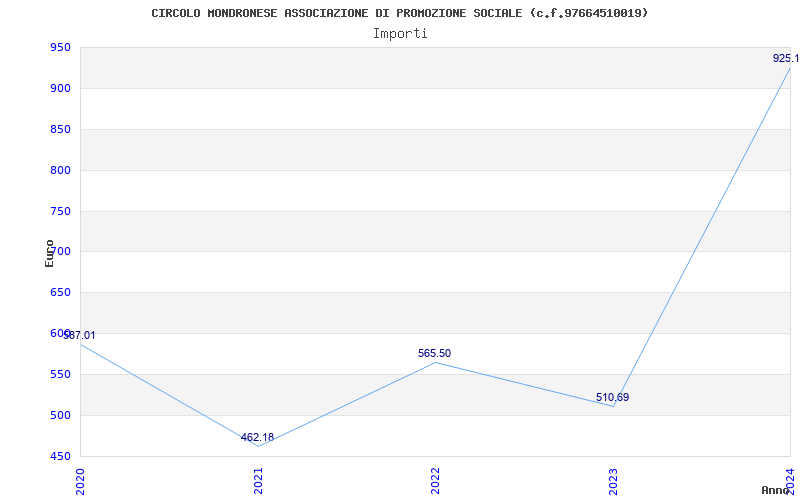
Task: Click the 800 y-axis tick label
Action: (x=60, y=170)
